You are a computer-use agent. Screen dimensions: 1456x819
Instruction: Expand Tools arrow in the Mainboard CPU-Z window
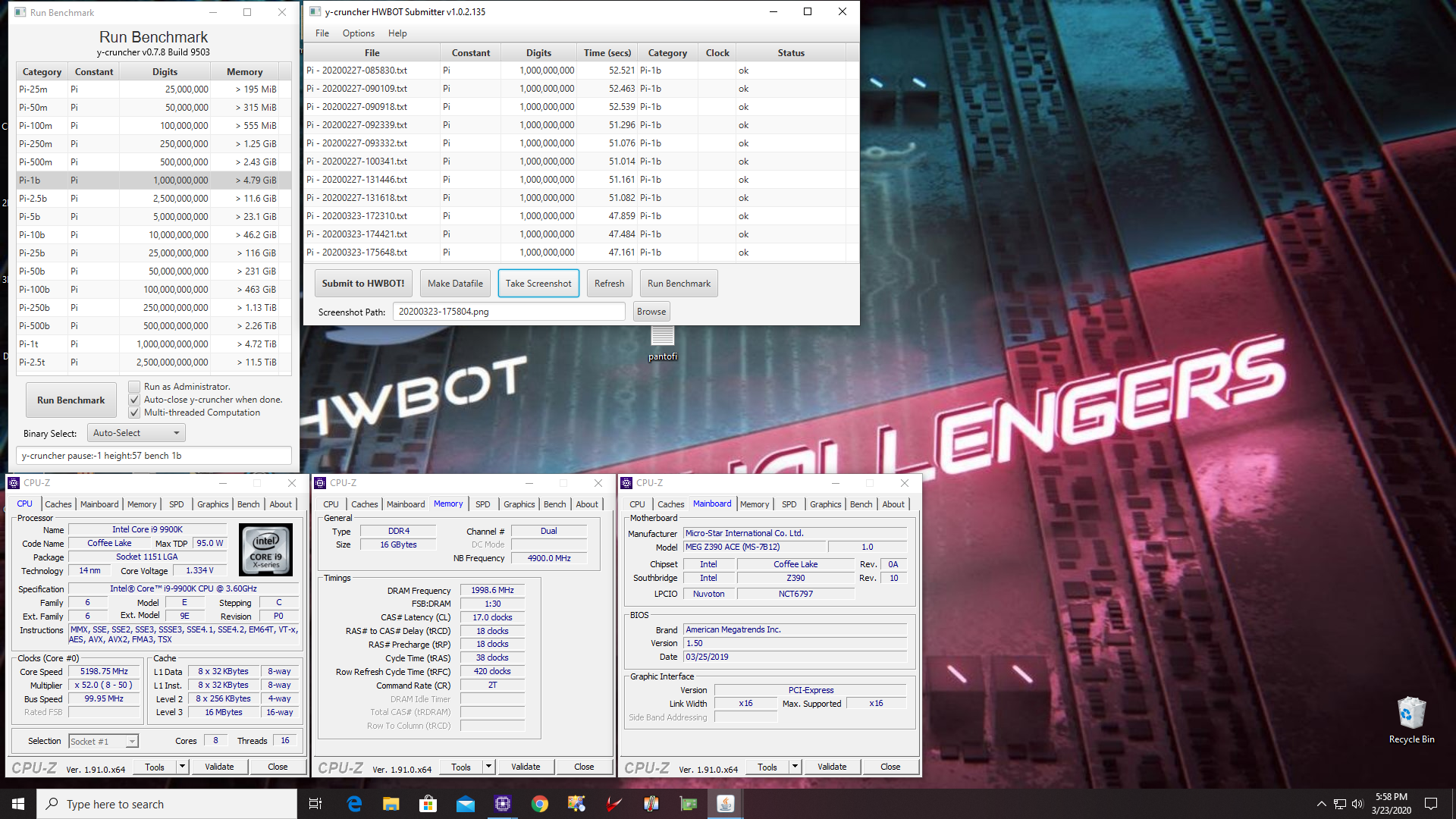click(x=795, y=767)
